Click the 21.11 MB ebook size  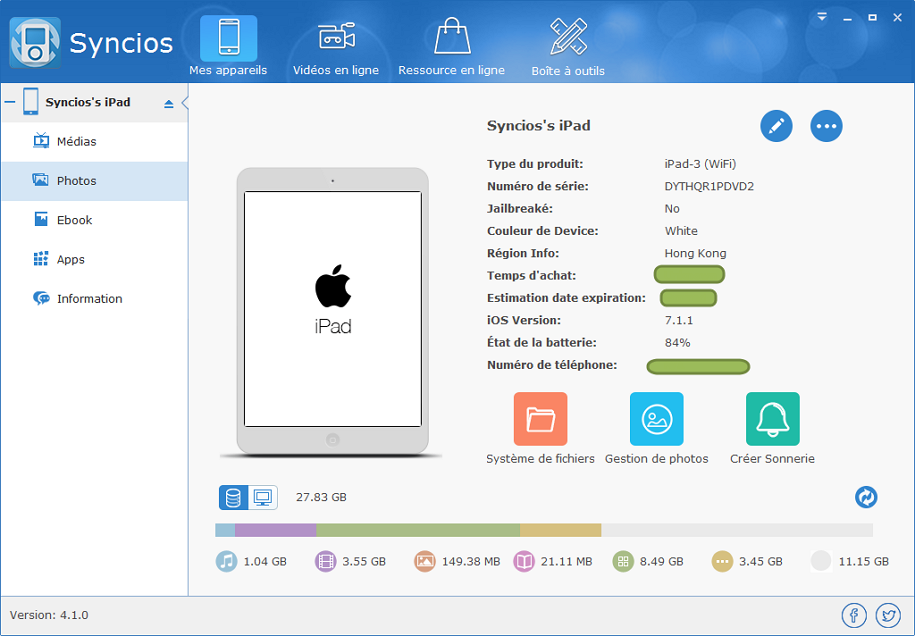coord(566,561)
